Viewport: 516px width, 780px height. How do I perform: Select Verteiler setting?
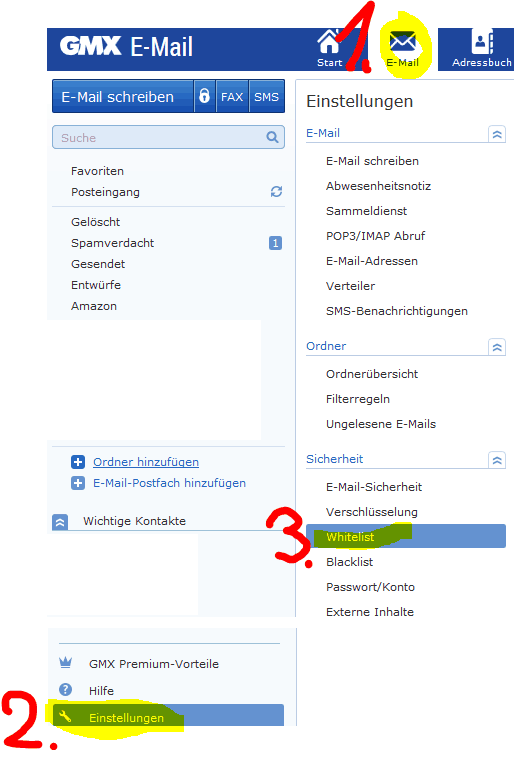[350, 286]
